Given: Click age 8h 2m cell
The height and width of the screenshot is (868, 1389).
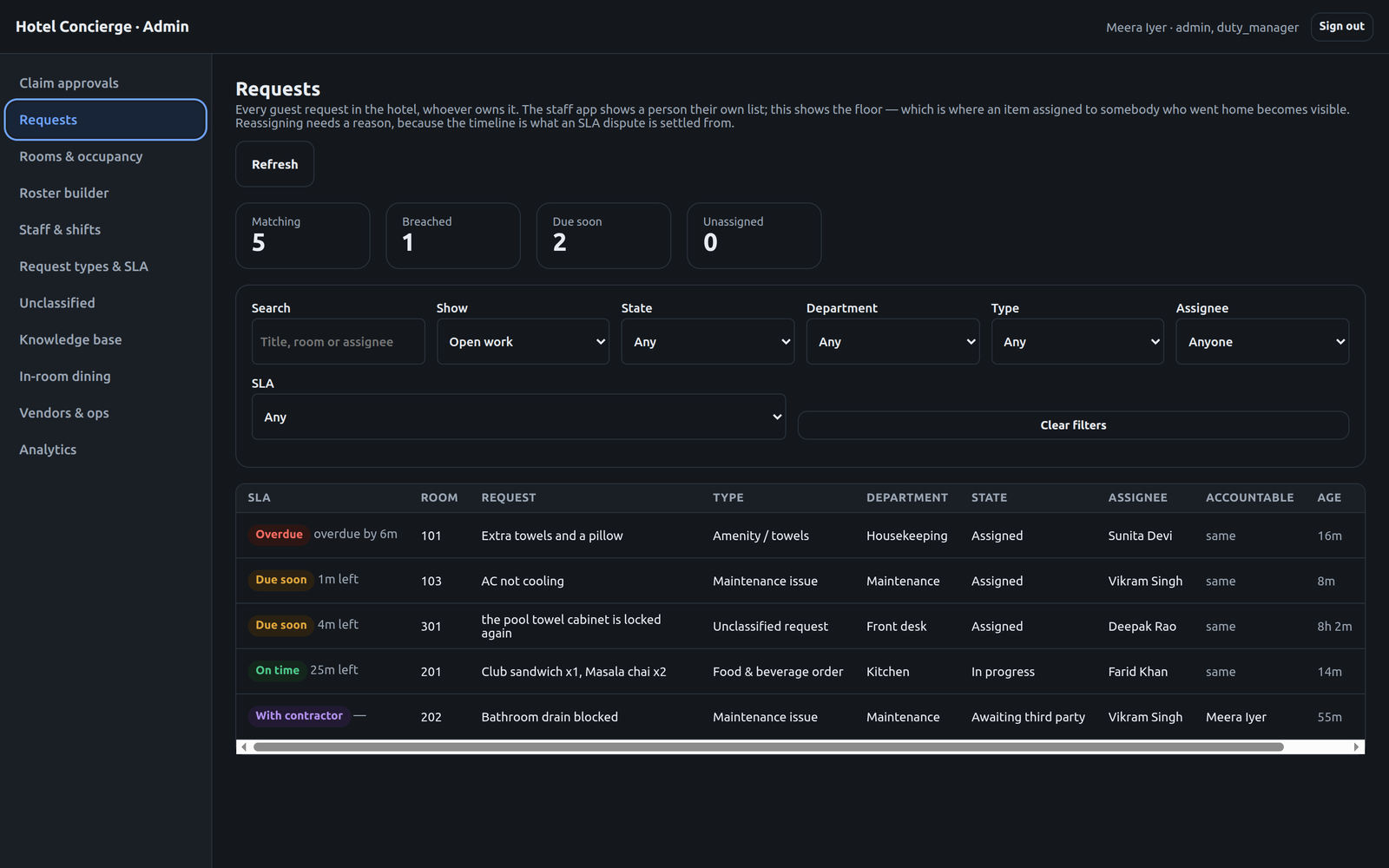Looking at the screenshot, I should (1334, 626).
